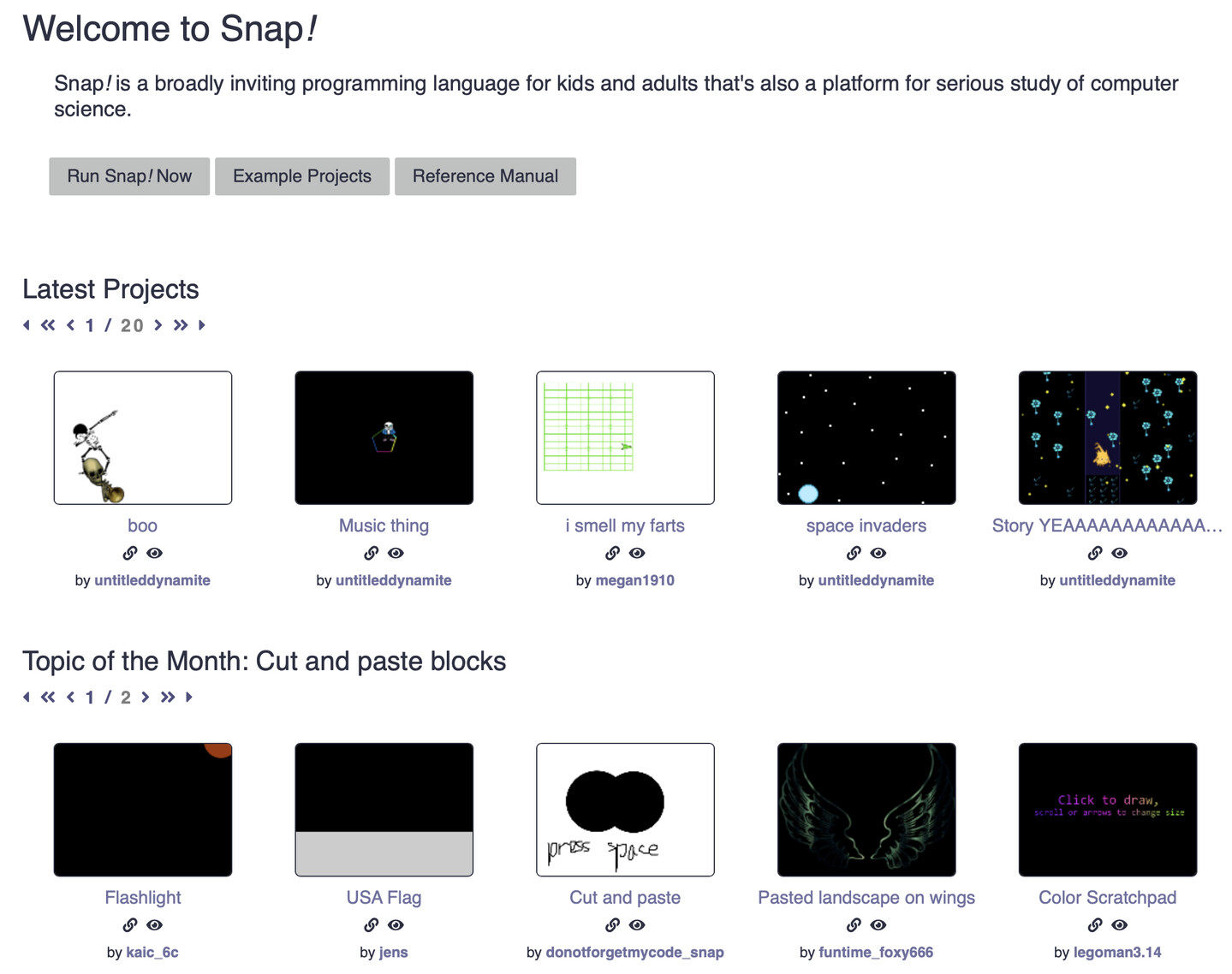
Task: Click the link icon under the boo project
Action: 130,553
